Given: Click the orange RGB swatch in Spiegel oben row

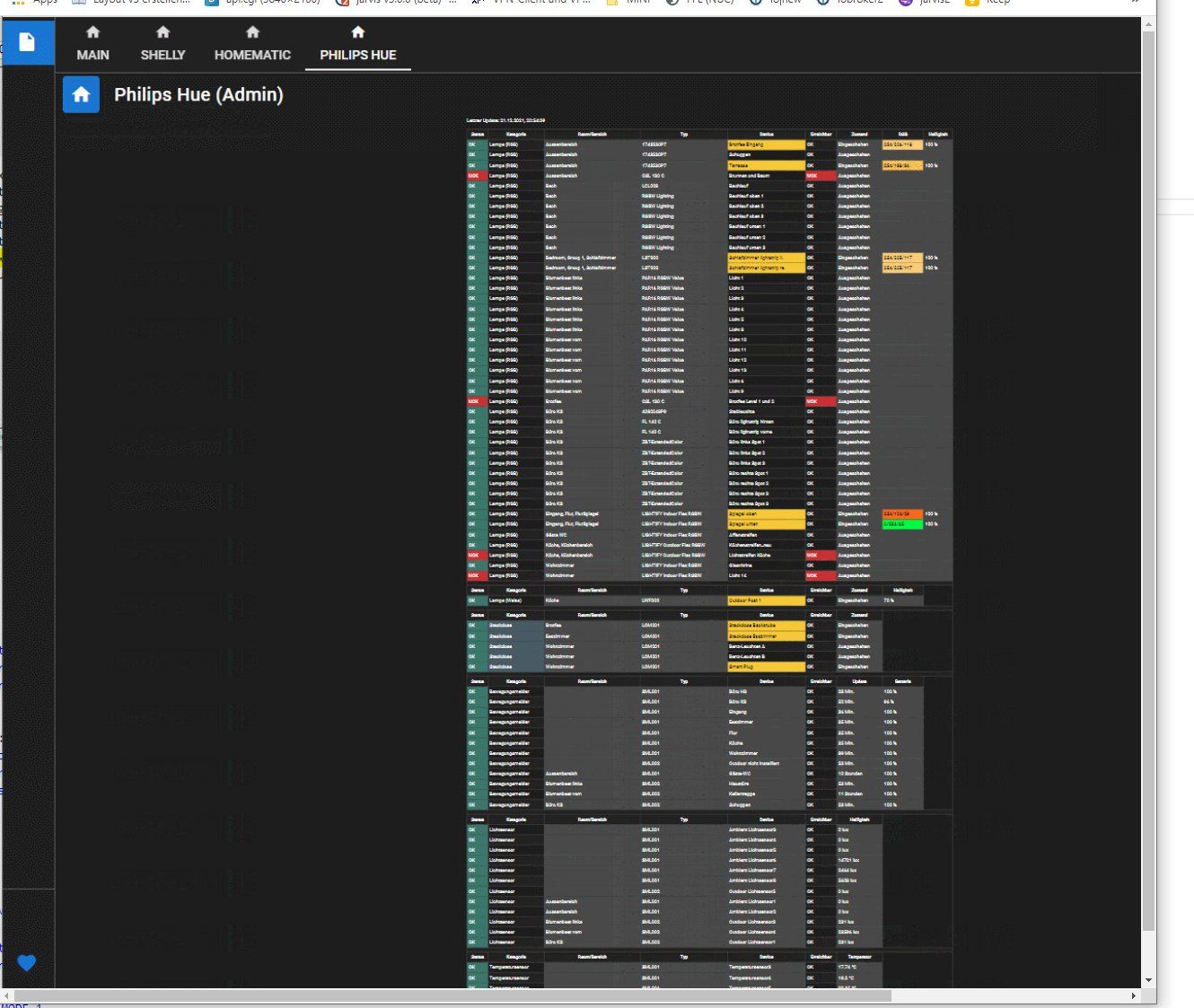Looking at the screenshot, I should coord(902,514).
